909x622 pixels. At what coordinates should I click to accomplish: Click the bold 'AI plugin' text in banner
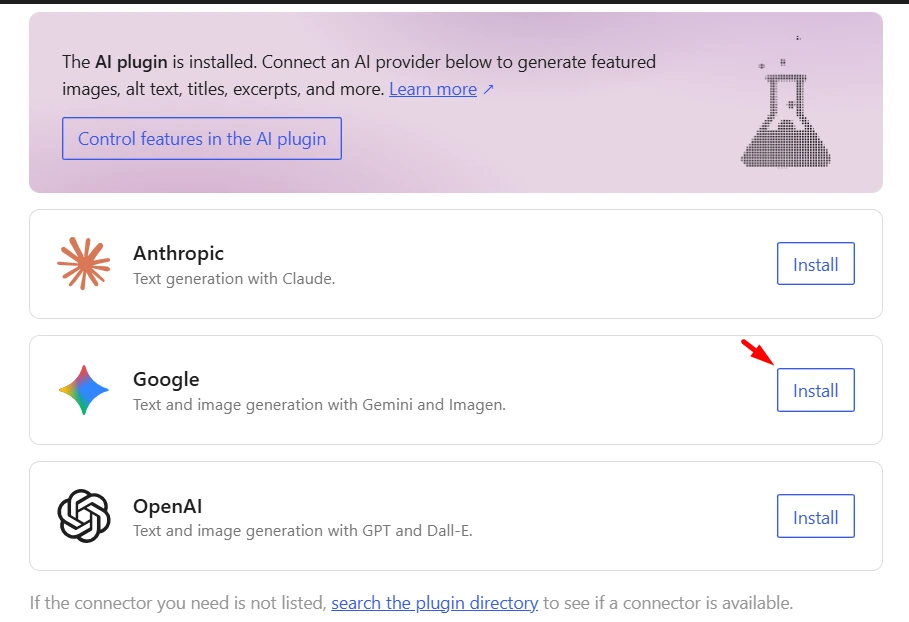point(131,62)
